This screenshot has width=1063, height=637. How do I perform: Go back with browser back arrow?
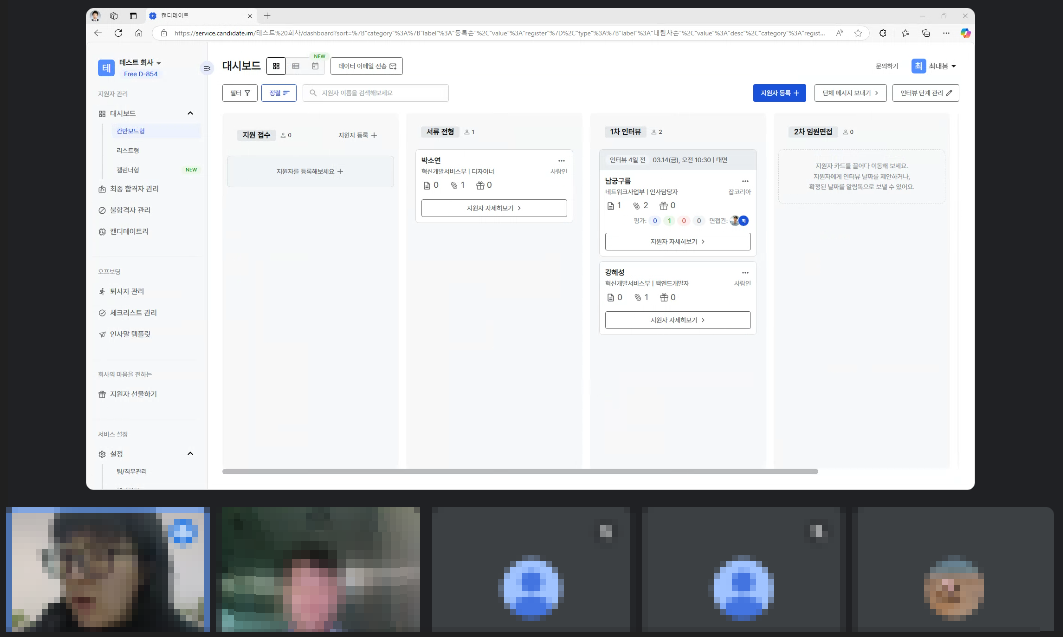tap(98, 33)
